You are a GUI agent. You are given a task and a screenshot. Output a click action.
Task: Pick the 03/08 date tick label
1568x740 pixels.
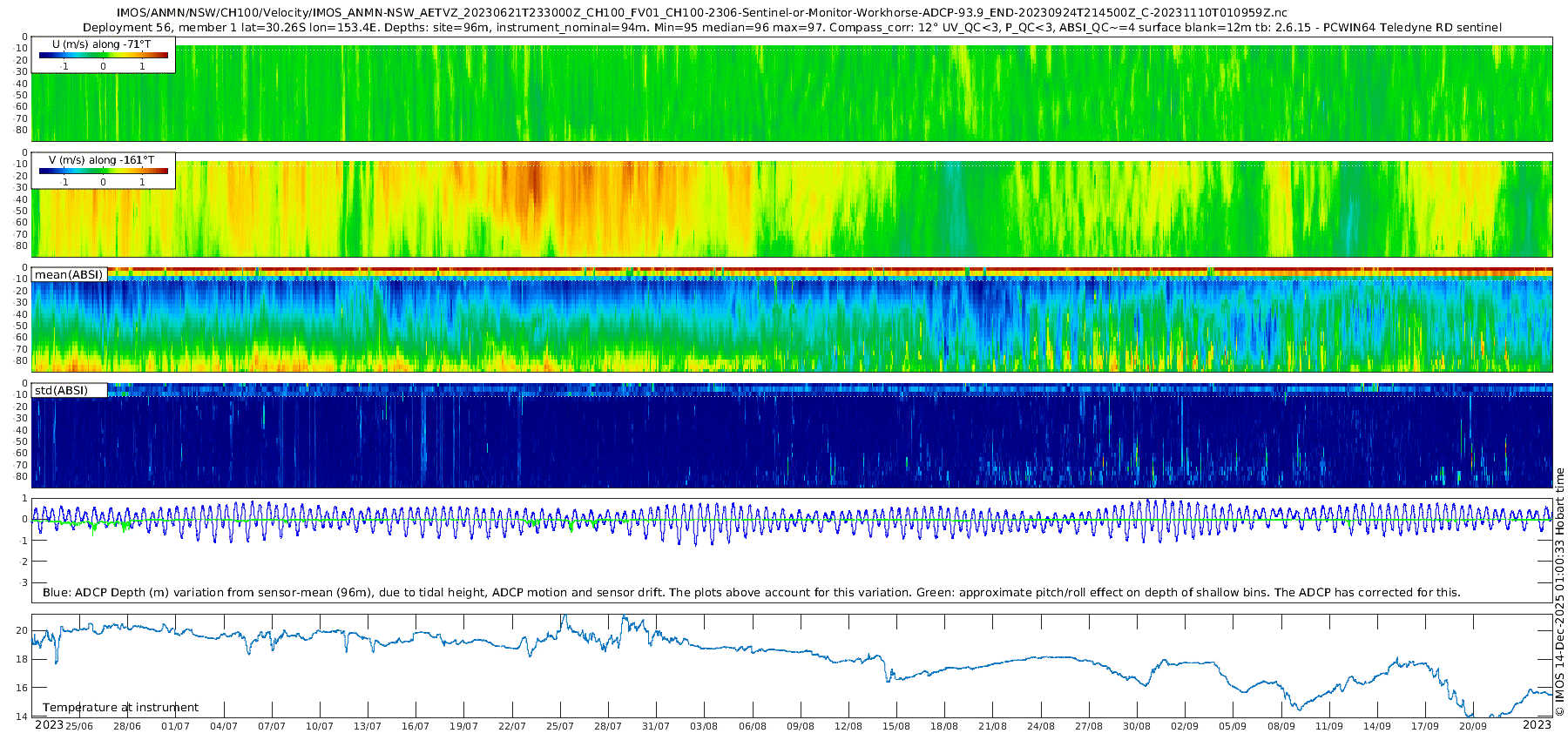click(x=704, y=726)
